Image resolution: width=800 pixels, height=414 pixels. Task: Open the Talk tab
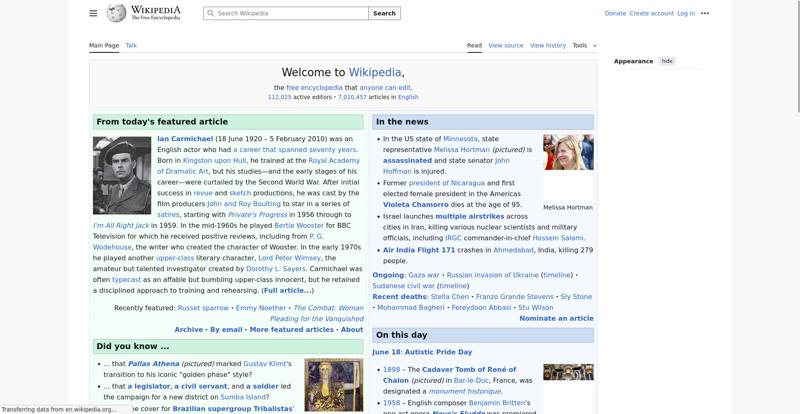coord(131,45)
